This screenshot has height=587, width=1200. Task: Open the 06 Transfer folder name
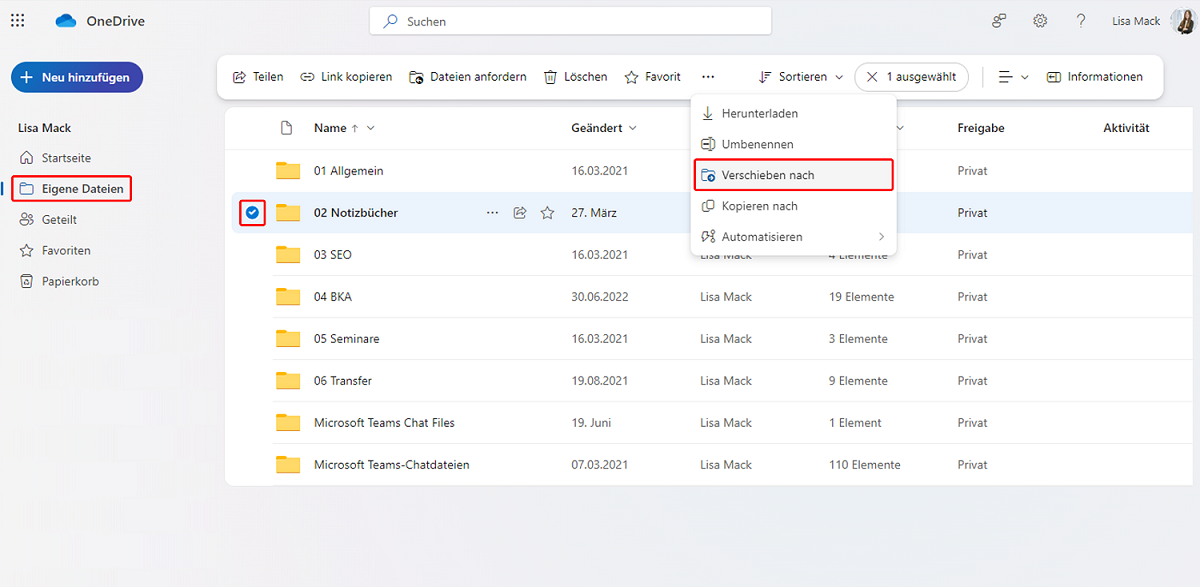coord(343,381)
